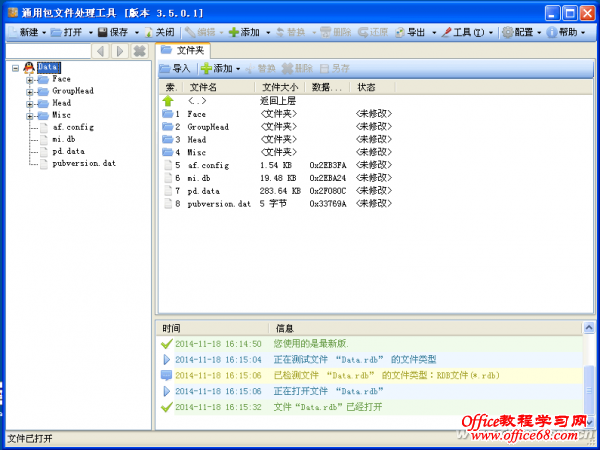Viewport: 600px width, 450px height.
Task: Select the 文件夹 tab
Action: click(x=183, y=51)
